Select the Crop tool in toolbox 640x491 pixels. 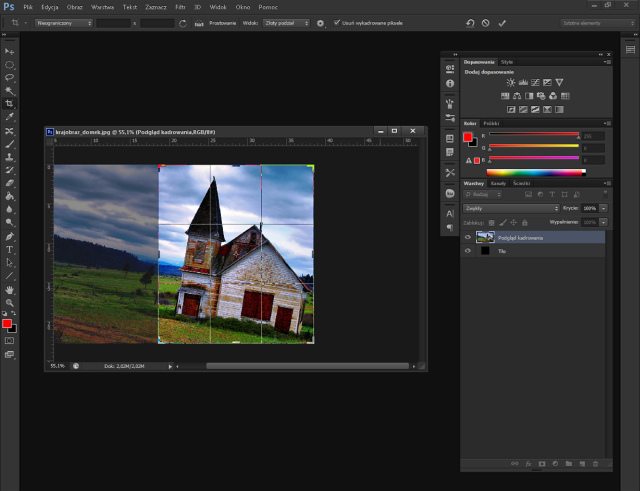tap(9, 104)
